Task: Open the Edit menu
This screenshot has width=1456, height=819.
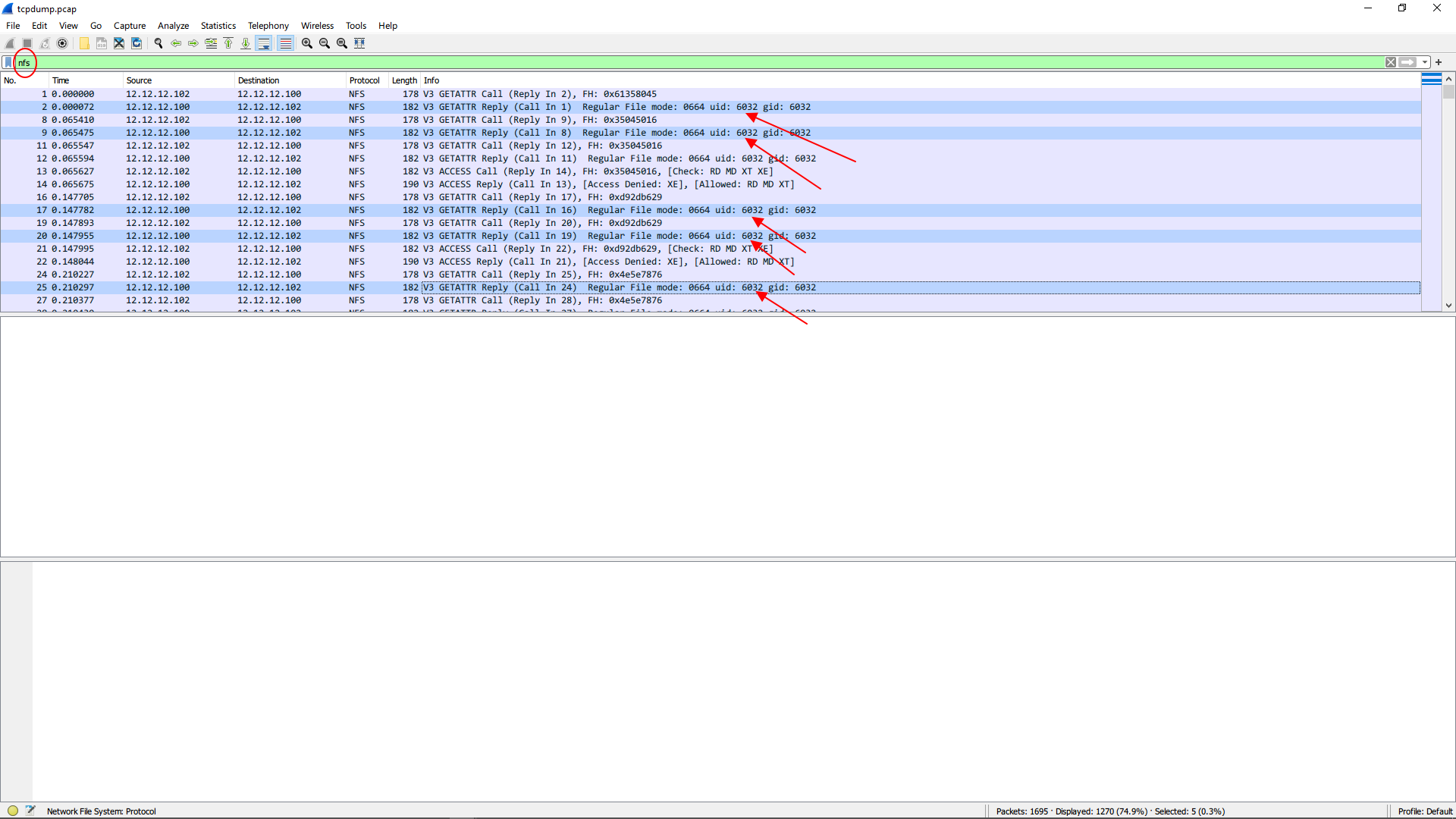Action: [x=39, y=26]
